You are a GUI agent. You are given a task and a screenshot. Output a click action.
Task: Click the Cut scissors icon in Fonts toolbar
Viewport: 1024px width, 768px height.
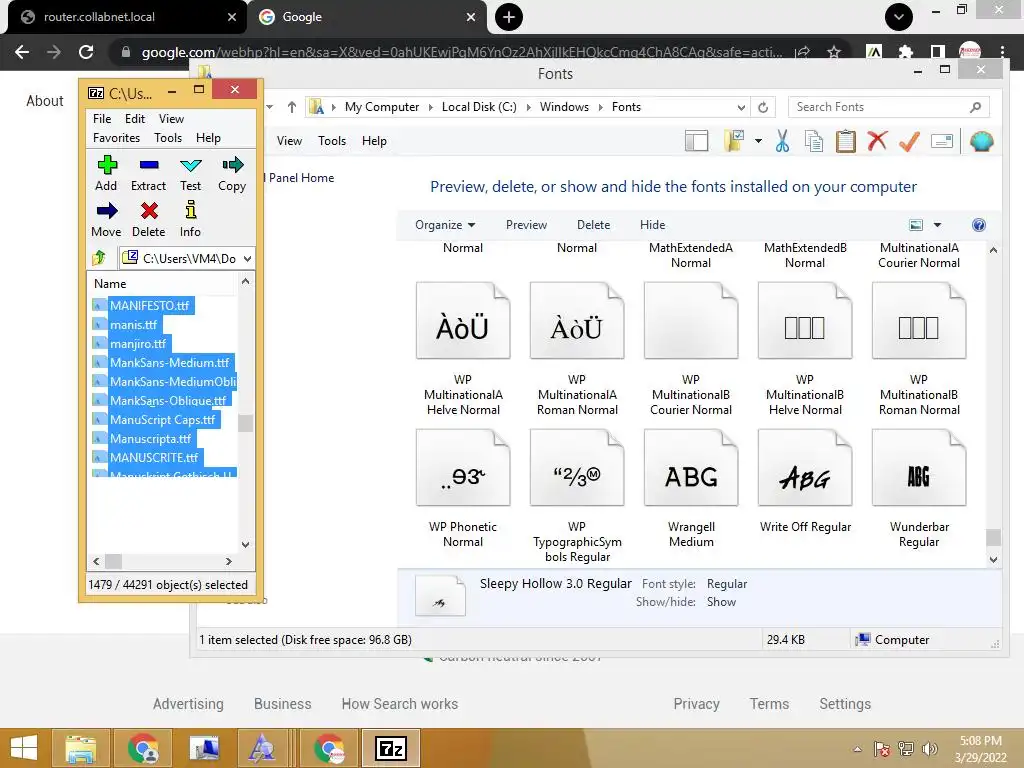782,140
